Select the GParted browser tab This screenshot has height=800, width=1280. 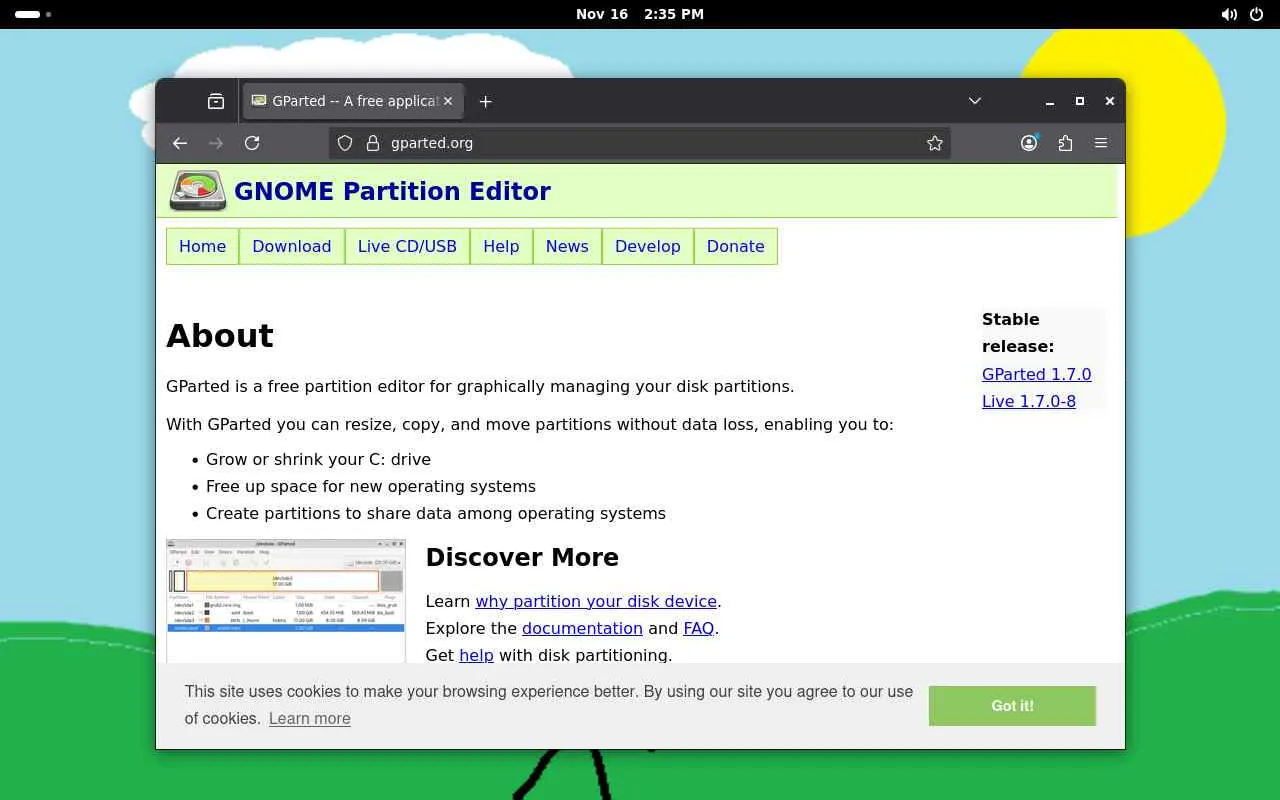(x=352, y=101)
